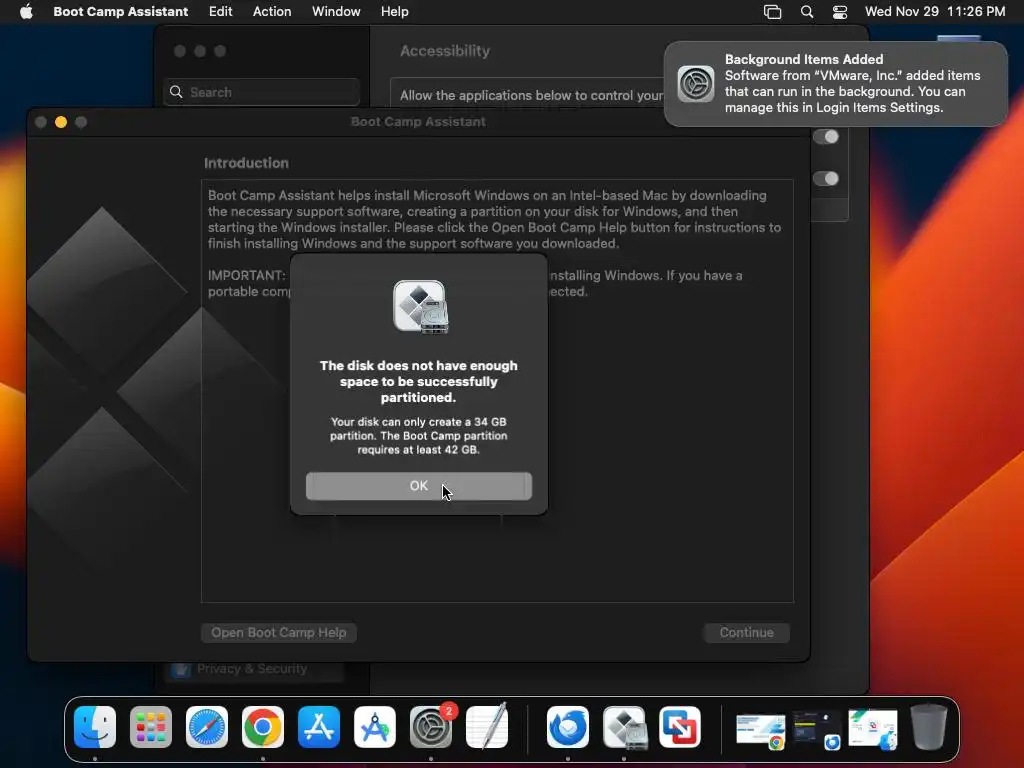Viewport: 1024px width, 768px height.
Task: Open the Help menu
Action: (x=394, y=12)
